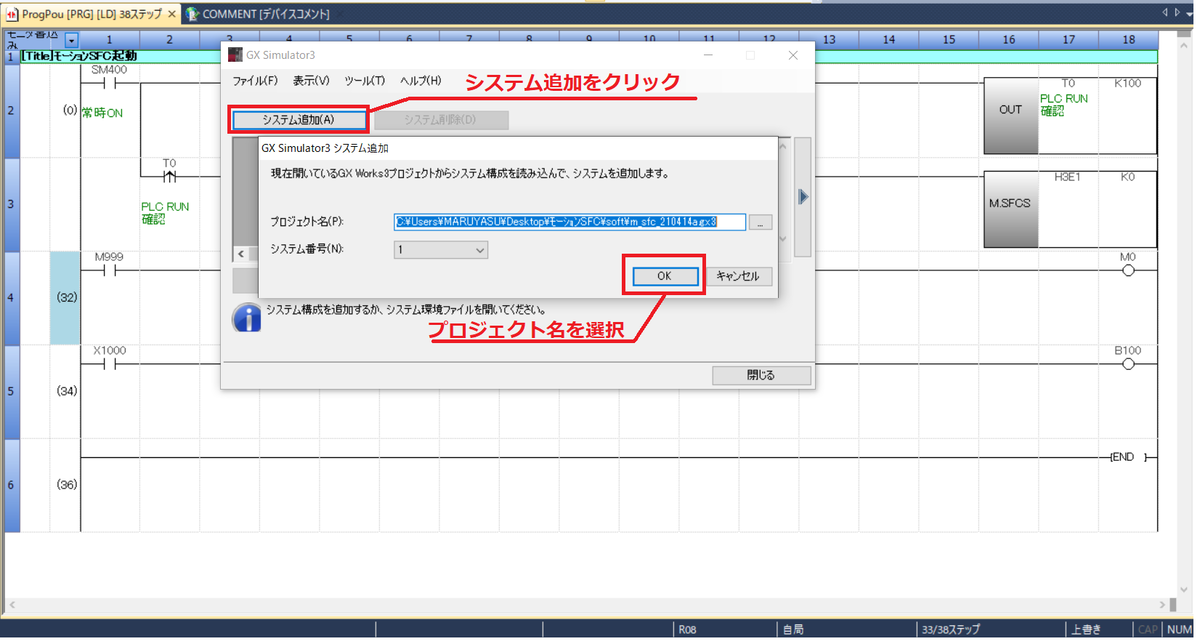Viewport: 1200px width, 644px height.
Task: Click the ProgPou program icon on its tab
Action: tap(10, 15)
